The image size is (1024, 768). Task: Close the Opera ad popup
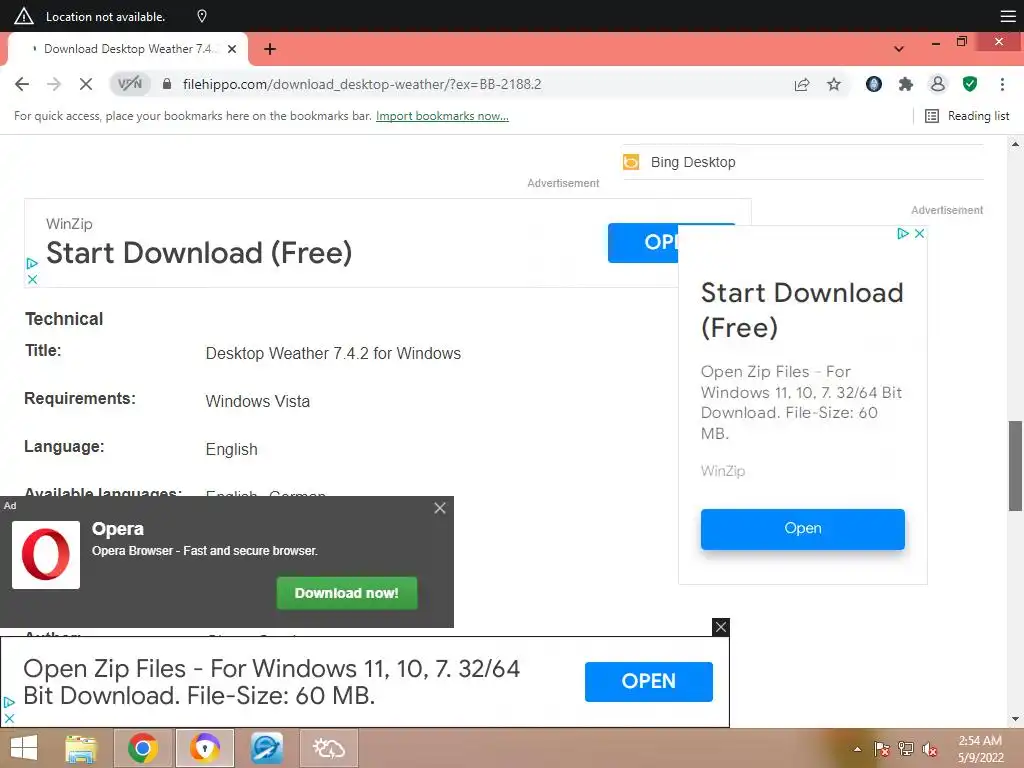tap(440, 508)
